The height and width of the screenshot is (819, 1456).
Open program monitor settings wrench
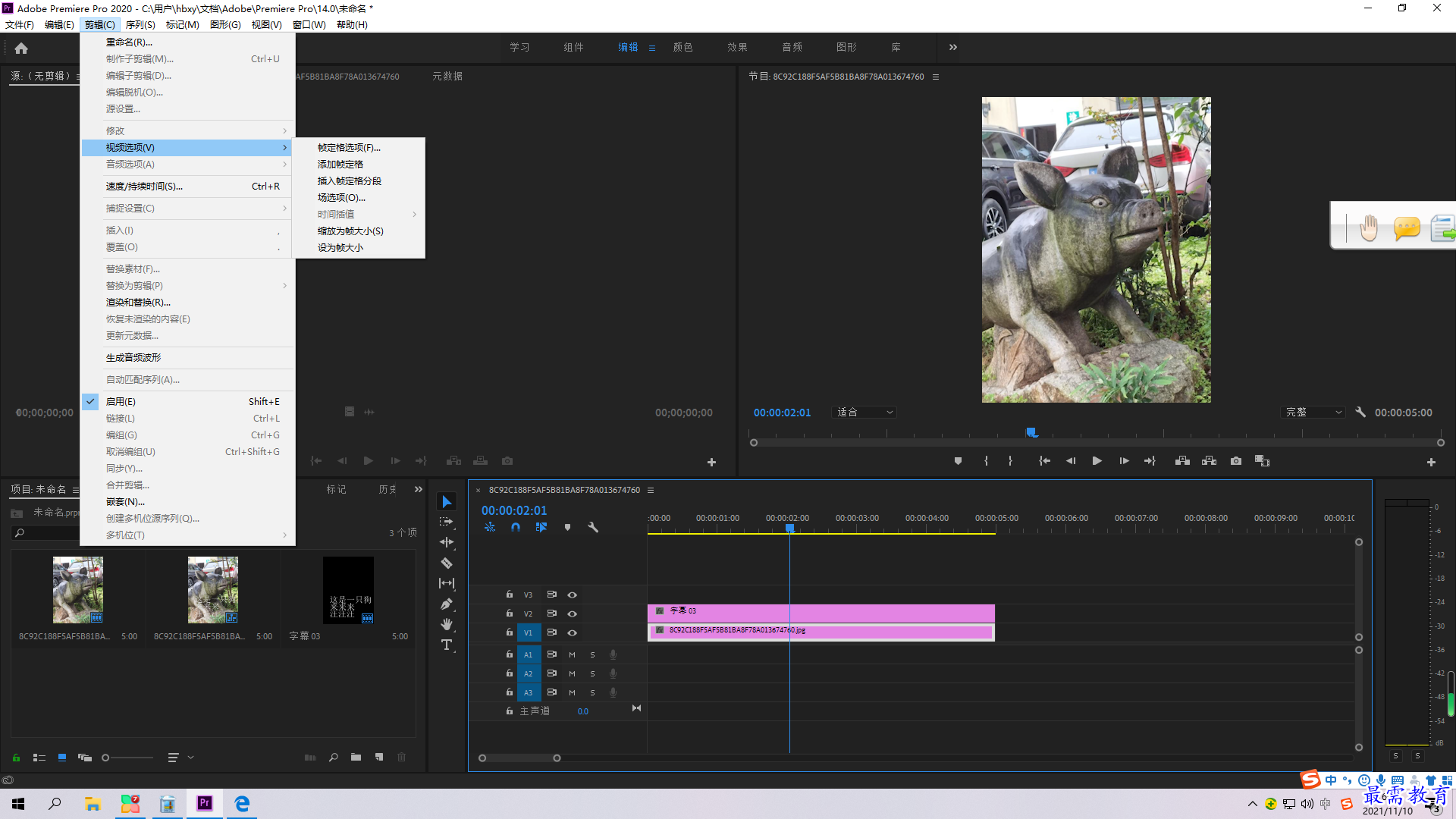coord(1360,413)
